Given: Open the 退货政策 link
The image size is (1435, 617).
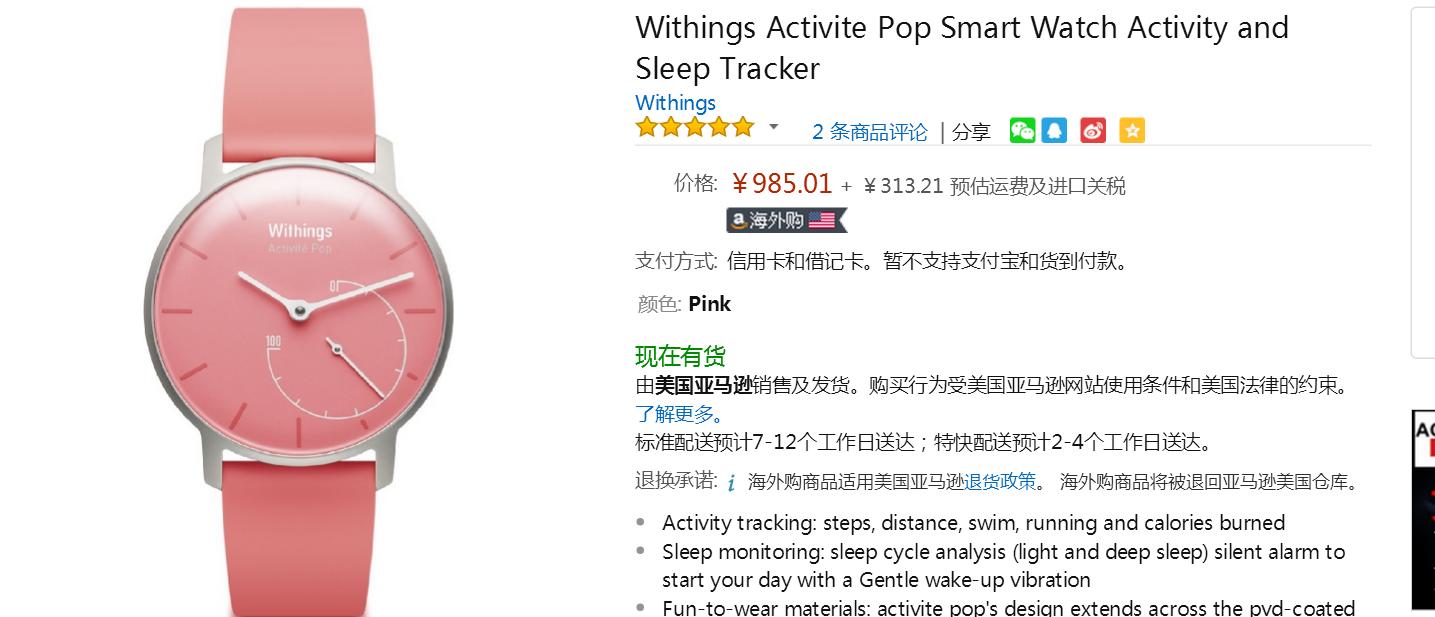Looking at the screenshot, I should coord(999,482).
